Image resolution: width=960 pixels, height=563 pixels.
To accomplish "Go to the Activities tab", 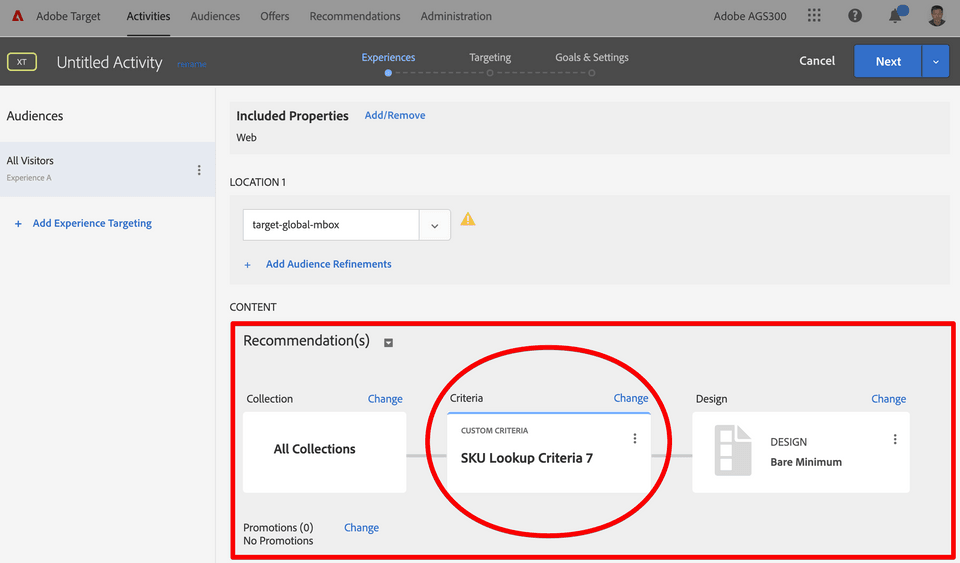I will point(148,16).
